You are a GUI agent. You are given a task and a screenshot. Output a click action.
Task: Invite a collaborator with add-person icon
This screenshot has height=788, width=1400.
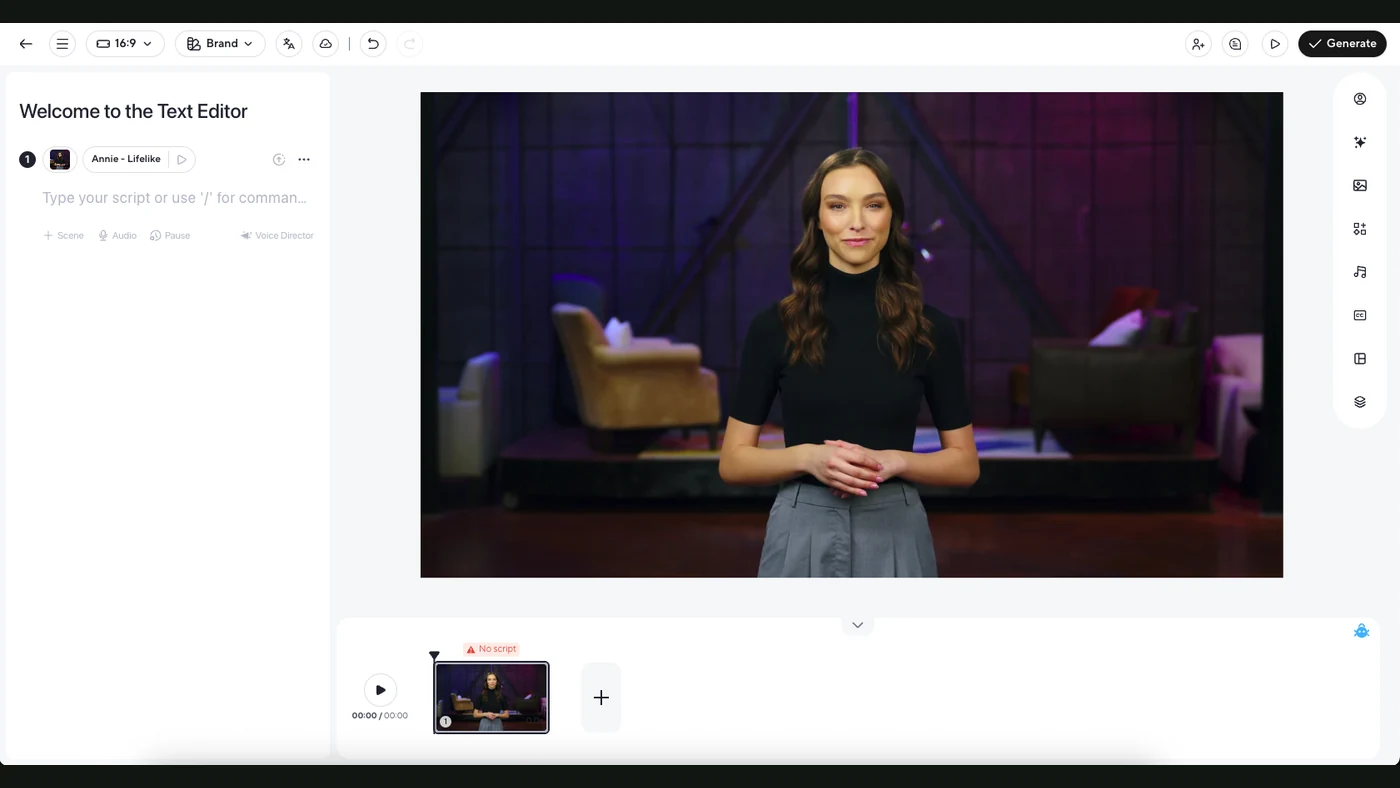[1198, 44]
